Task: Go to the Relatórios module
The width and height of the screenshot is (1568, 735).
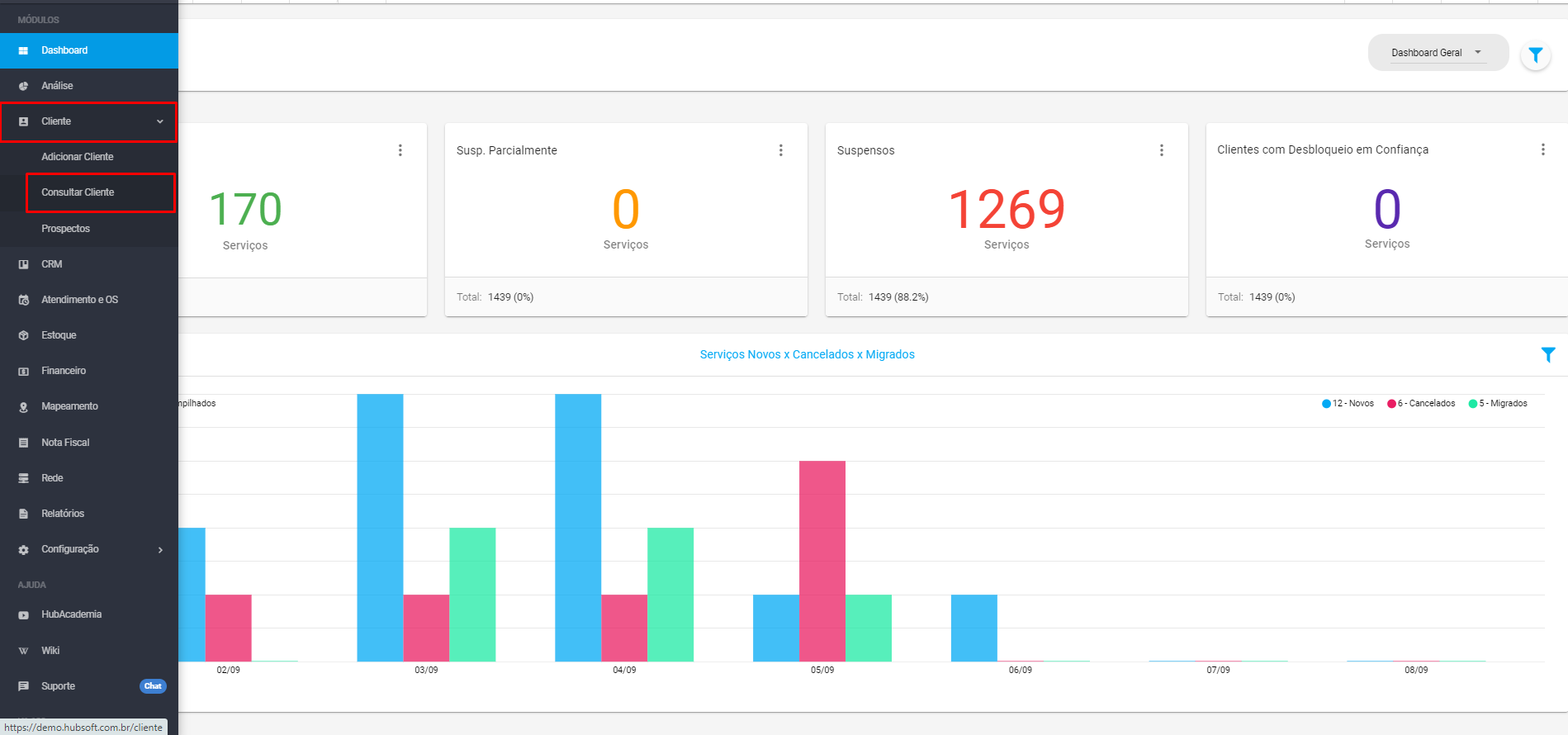Action: click(x=63, y=514)
